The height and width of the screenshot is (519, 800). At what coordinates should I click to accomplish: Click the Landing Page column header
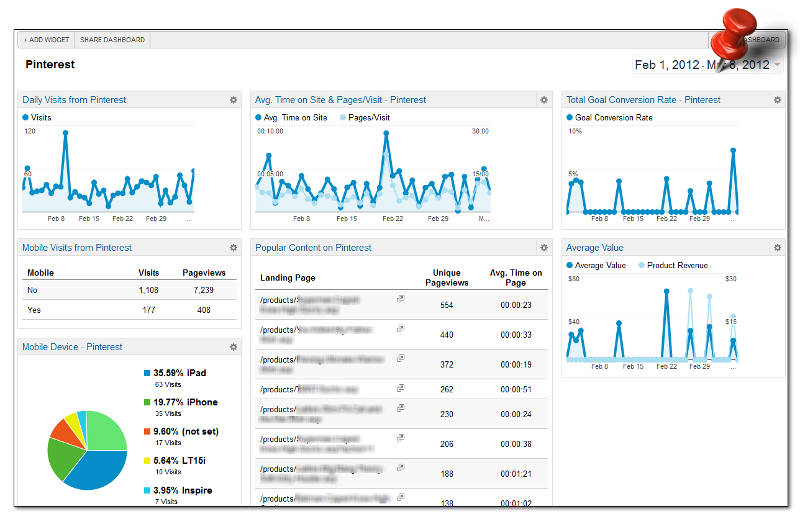click(288, 278)
